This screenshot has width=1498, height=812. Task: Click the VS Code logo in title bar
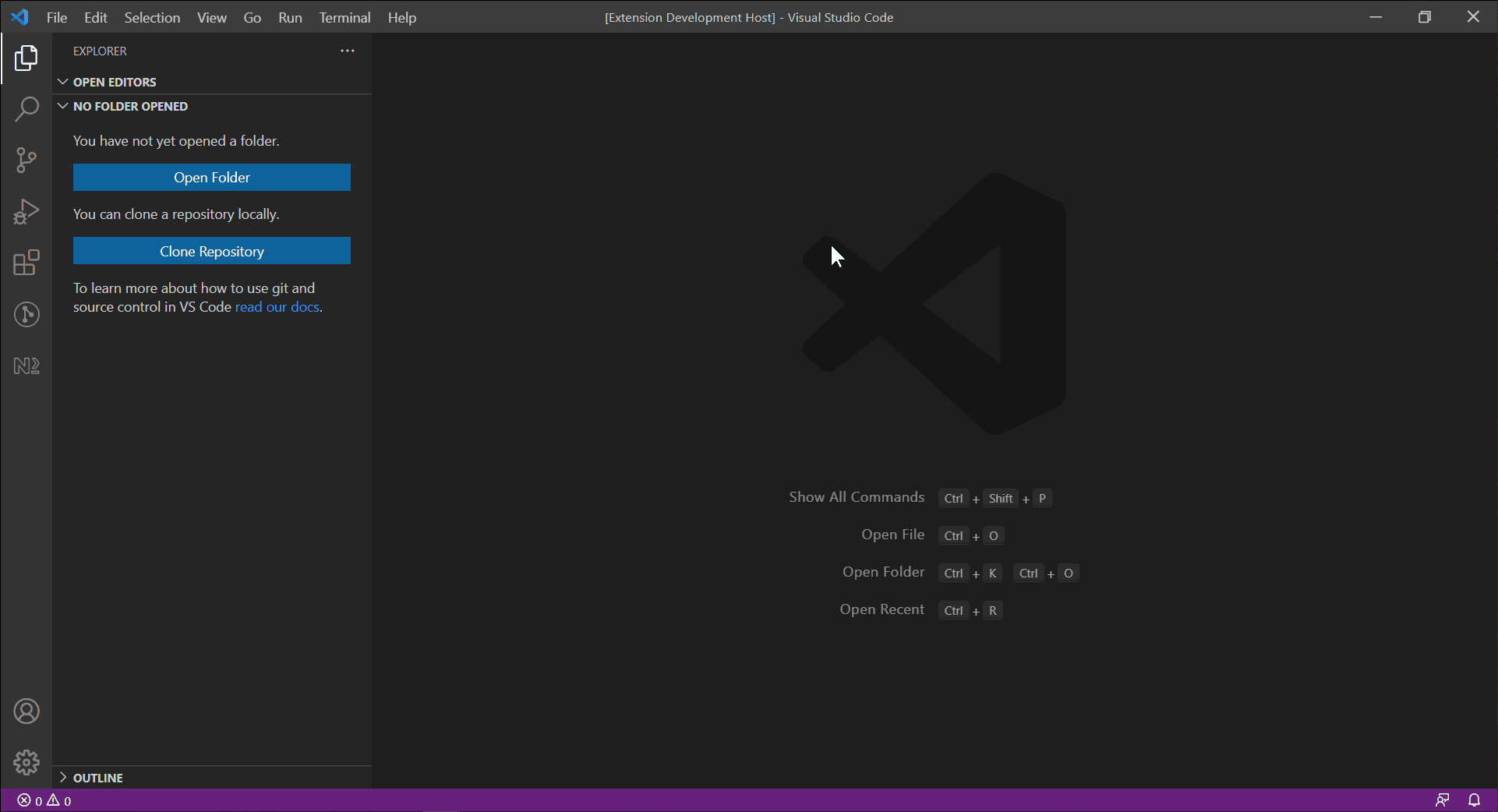click(x=20, y=17)
